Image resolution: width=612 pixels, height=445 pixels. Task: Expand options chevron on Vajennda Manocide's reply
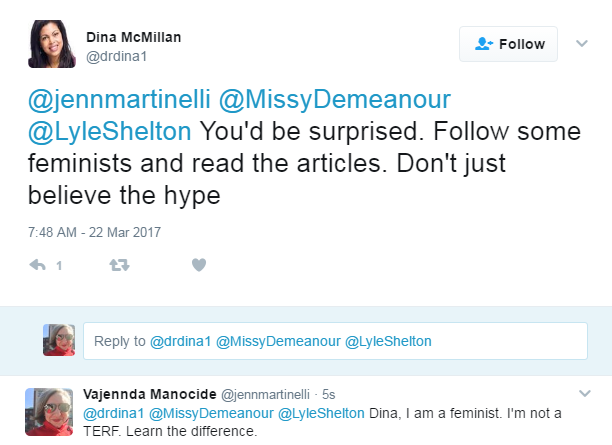tap(584, 393)
